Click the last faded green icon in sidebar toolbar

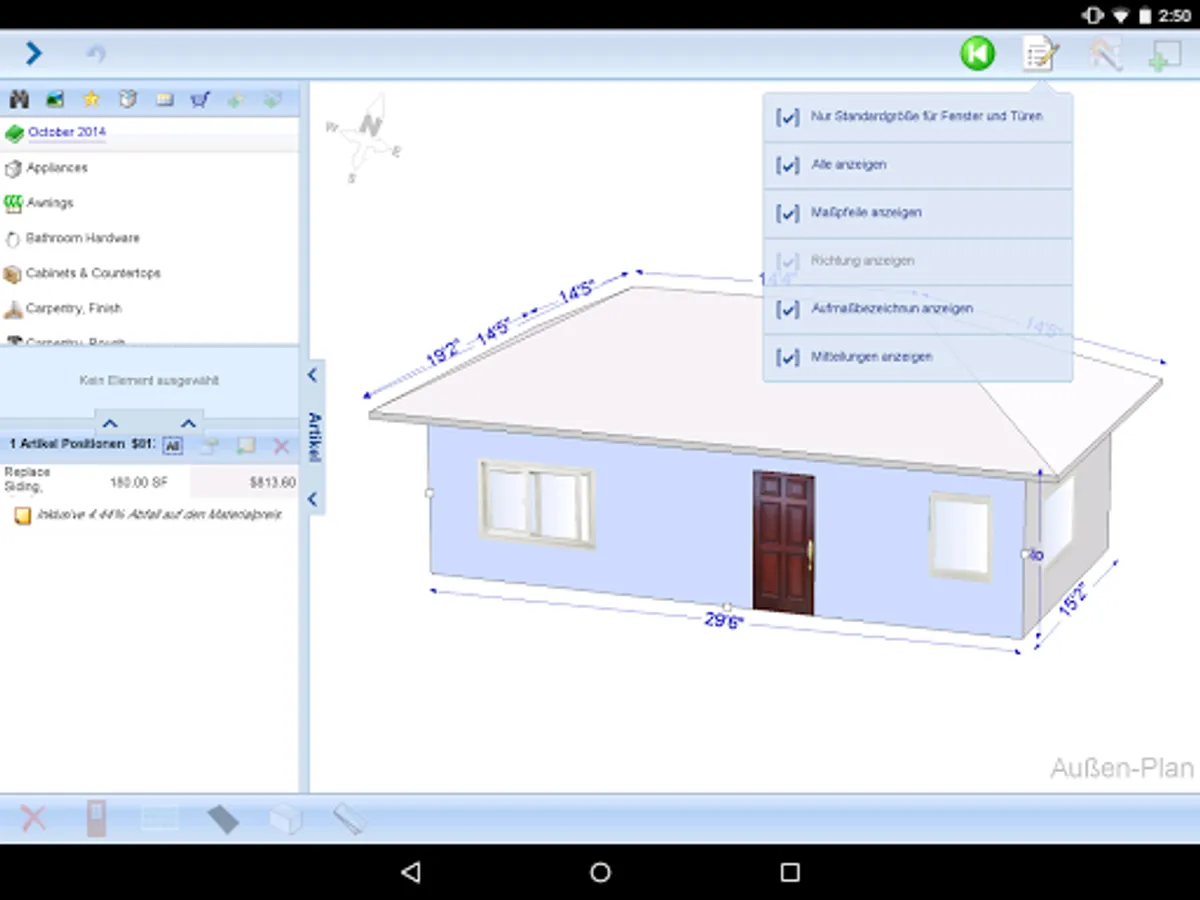click(x=272, y=99)
